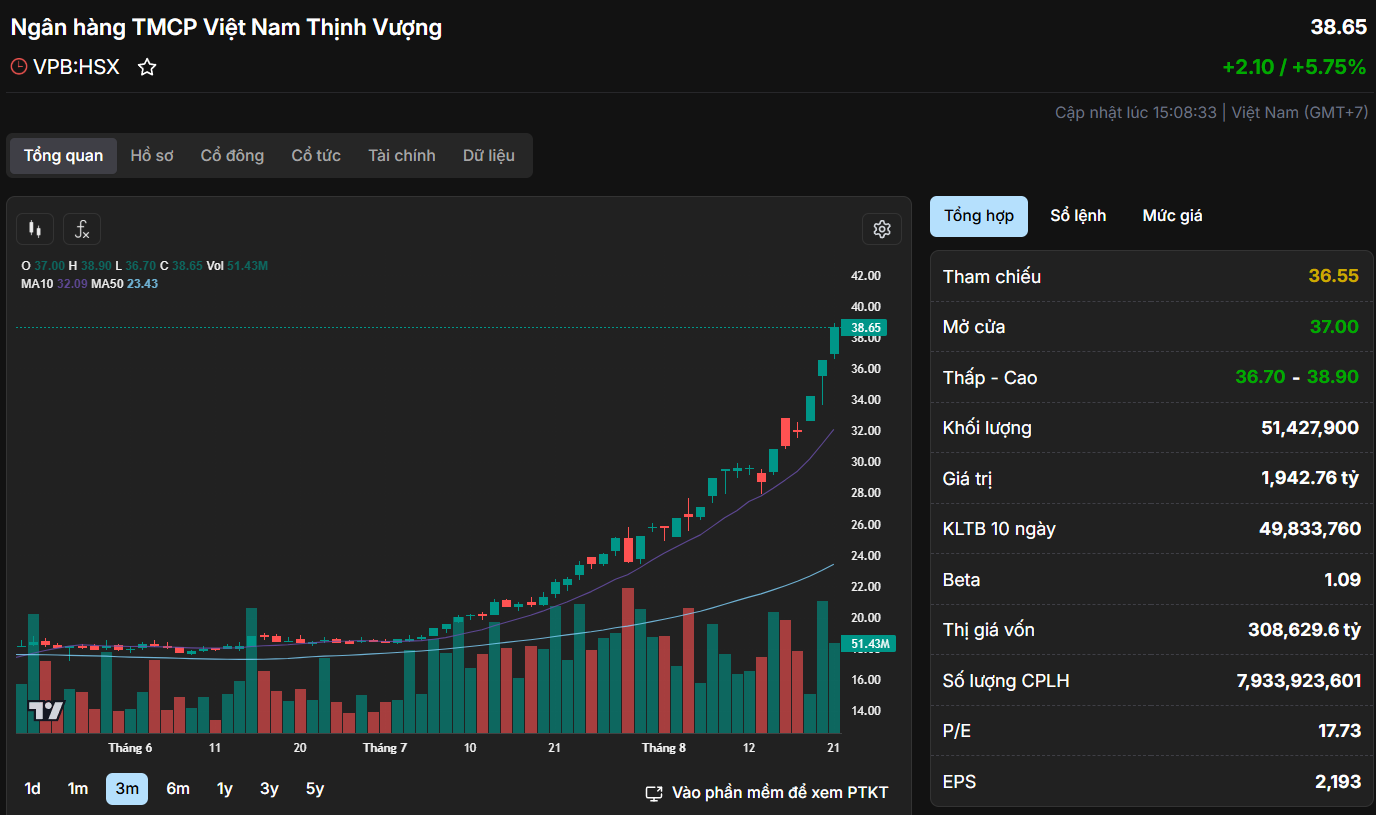Click the OHLC values legend line
The image size is (1376, 815).
[144, 265]
